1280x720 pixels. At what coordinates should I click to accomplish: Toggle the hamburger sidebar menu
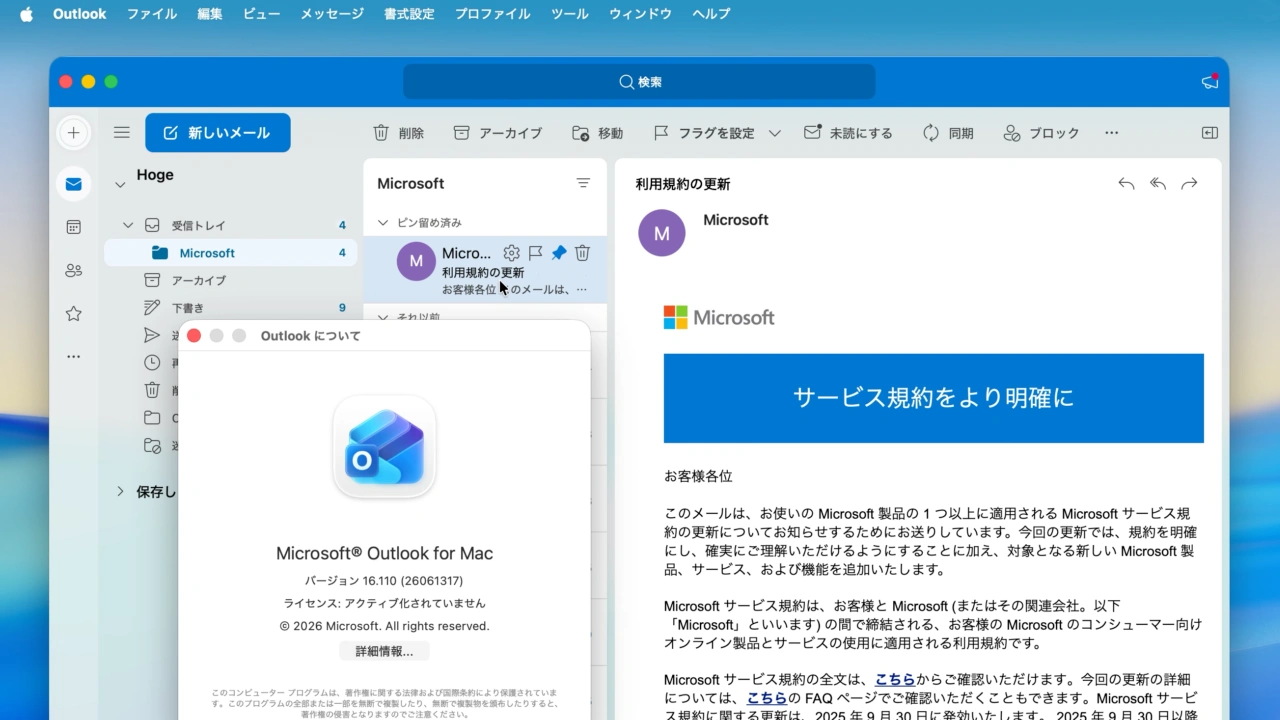click(122, 132)
